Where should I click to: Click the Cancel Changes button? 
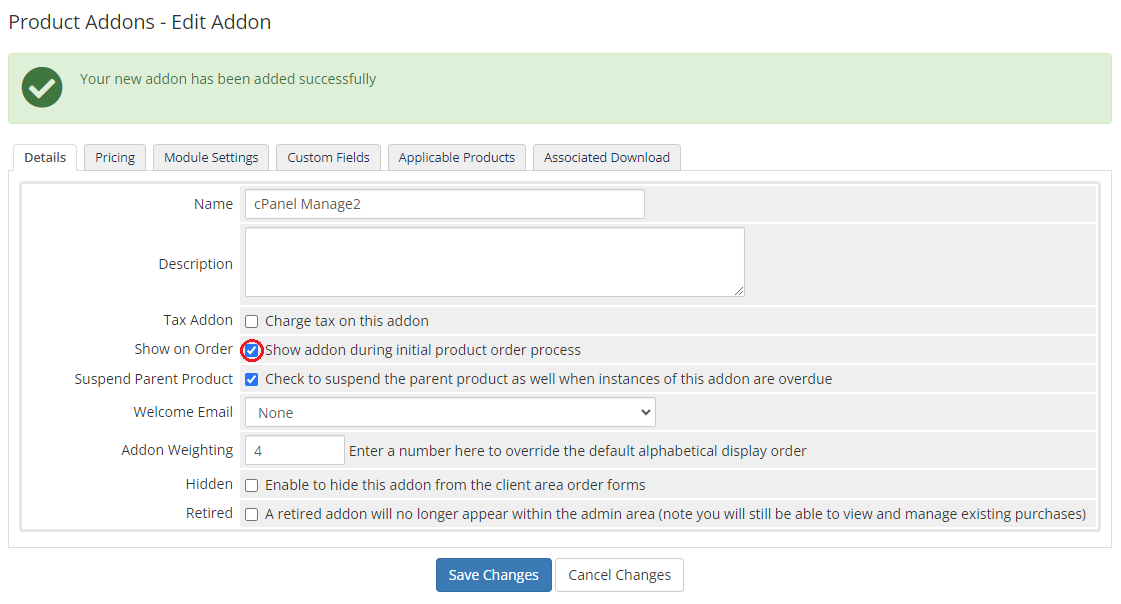click(619, 575)
